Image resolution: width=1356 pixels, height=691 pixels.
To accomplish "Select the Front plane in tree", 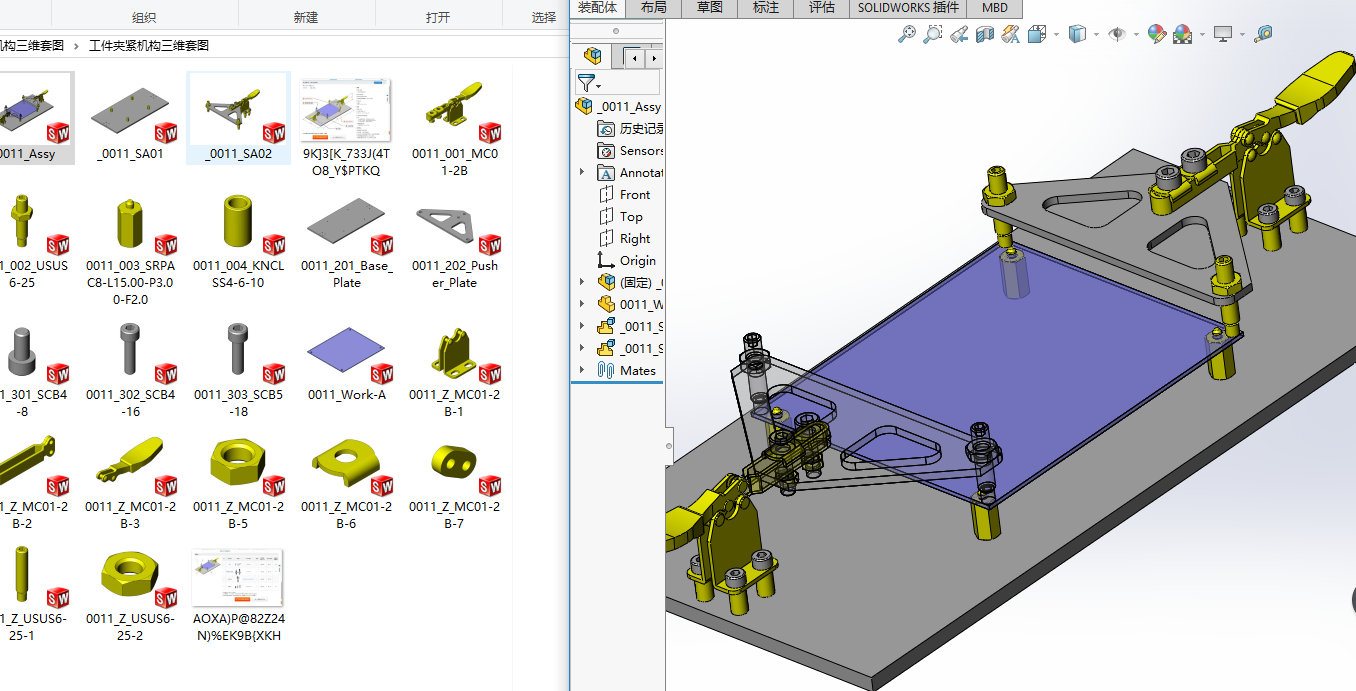I will tap(624, 194).
